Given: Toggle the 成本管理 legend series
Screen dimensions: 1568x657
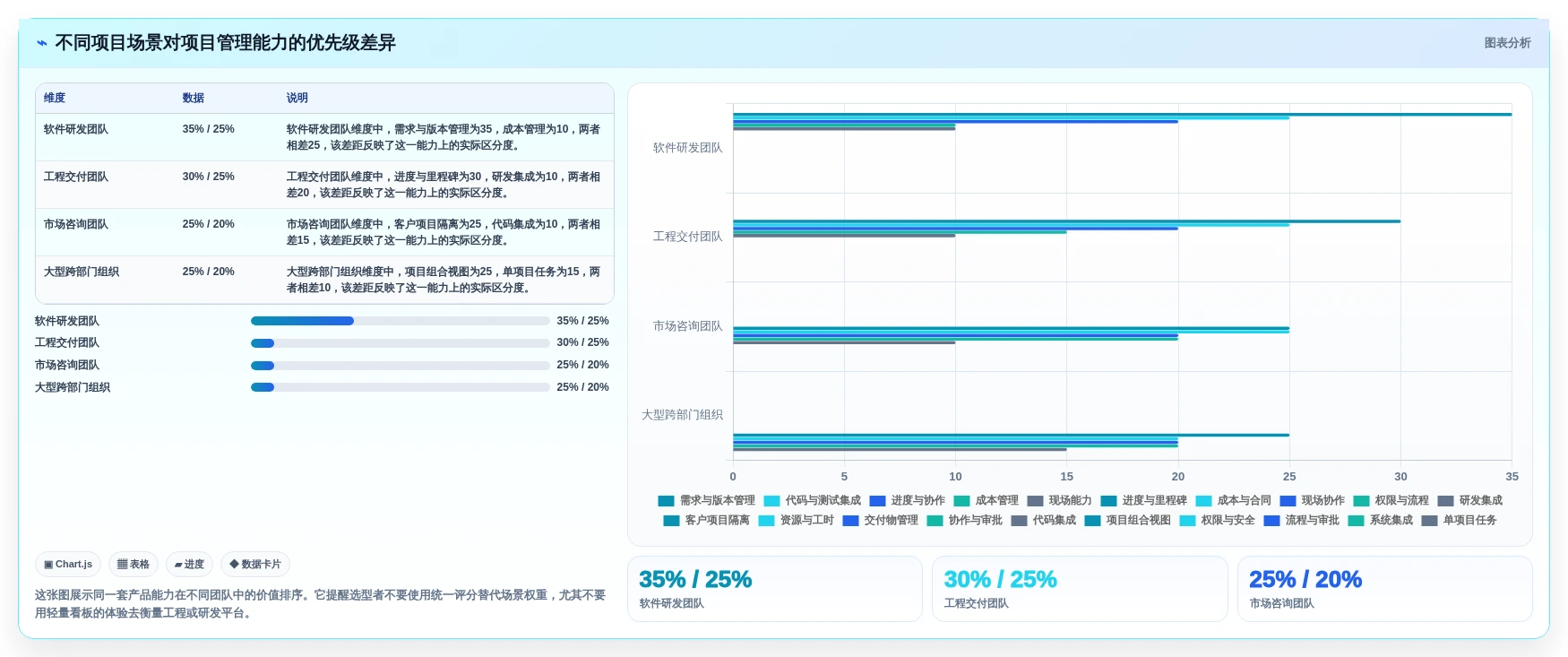Looking at the screenshot, I should pos(986,501).
